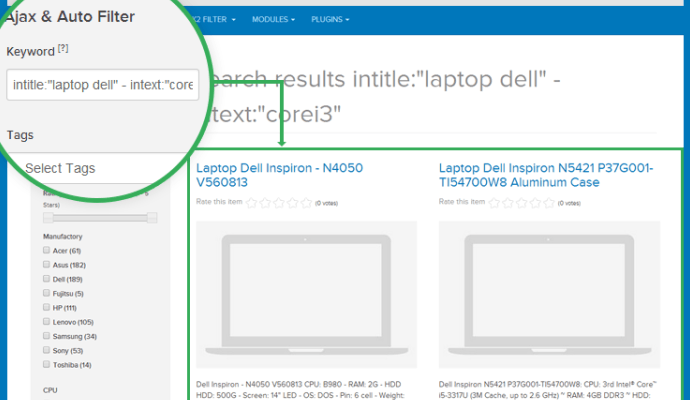Open Laptop Dell Inspiron N5421 Aluminum Case link
The image size is (690, 400).
(546, 175)
